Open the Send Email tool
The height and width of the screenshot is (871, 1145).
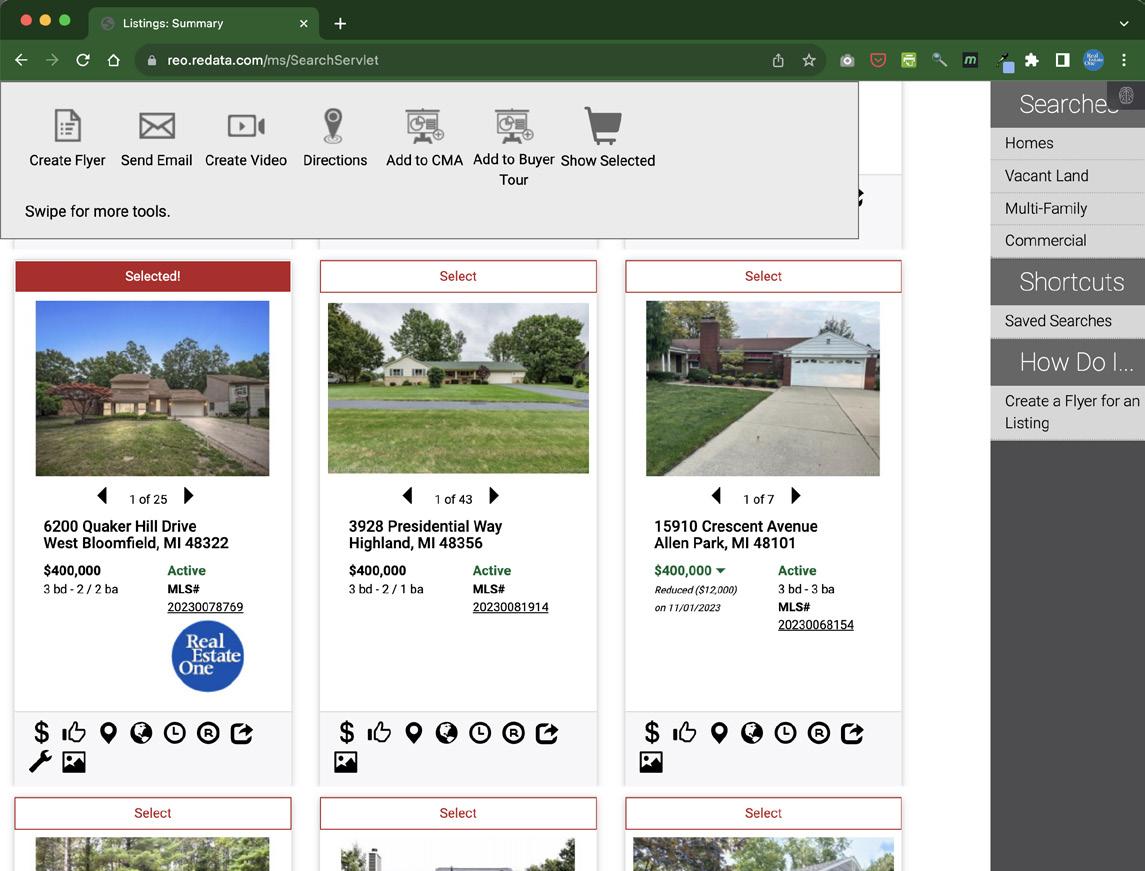(x=156, y=127)
